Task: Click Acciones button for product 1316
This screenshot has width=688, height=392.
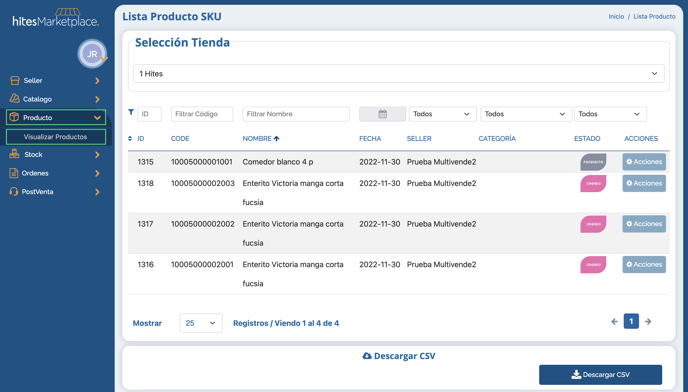Action: click(x=644, y=264)
